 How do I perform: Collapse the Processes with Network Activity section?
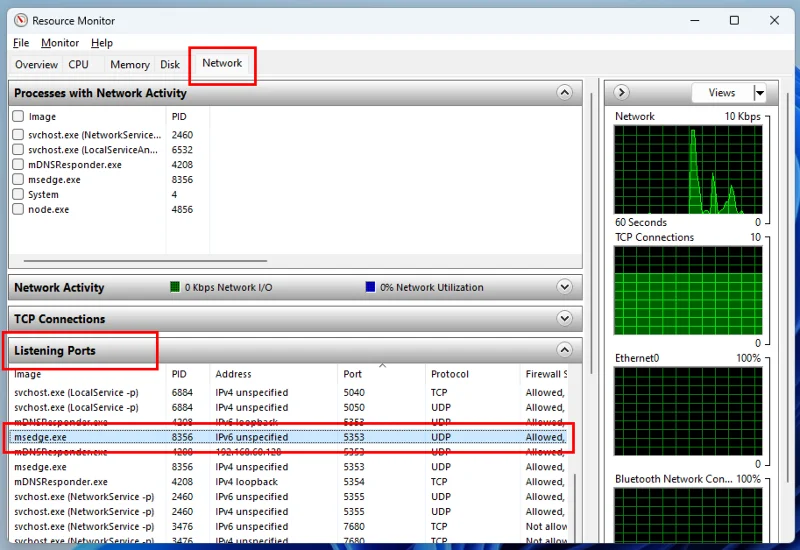point(564,93)
